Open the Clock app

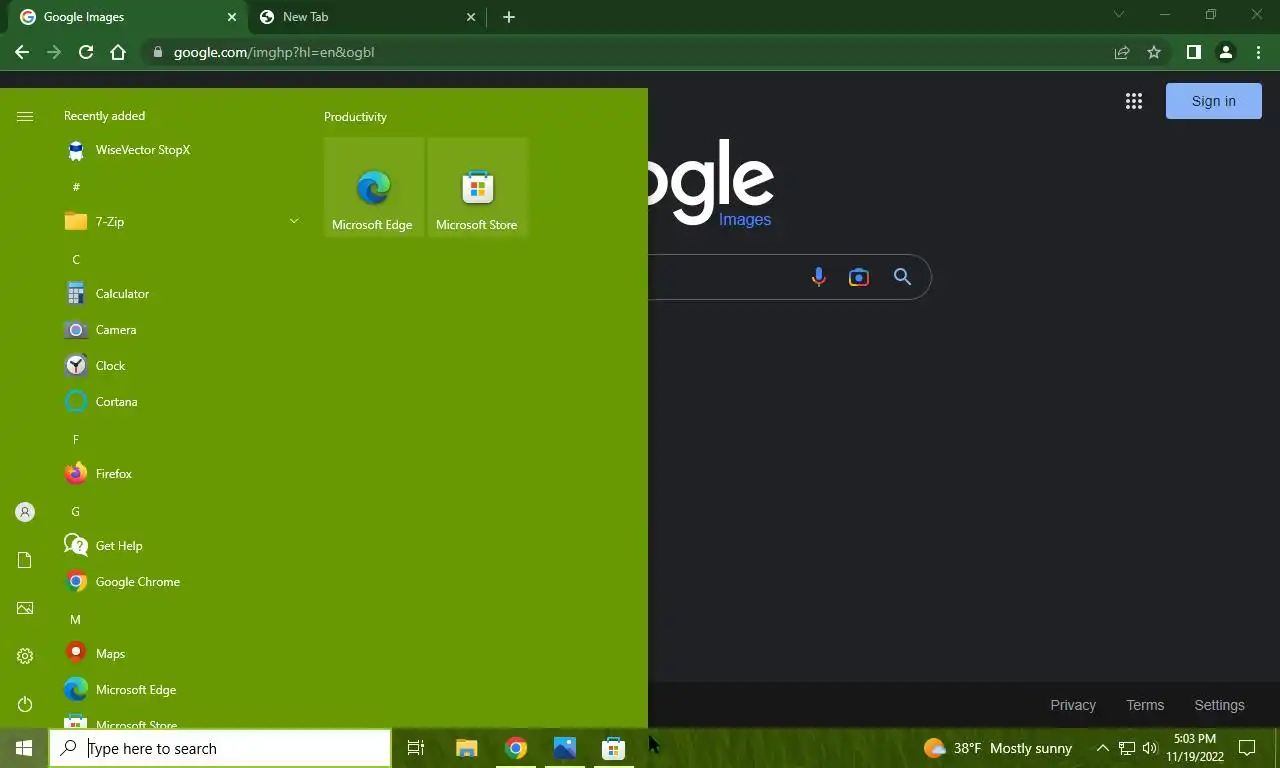click(x=180, y=366)
